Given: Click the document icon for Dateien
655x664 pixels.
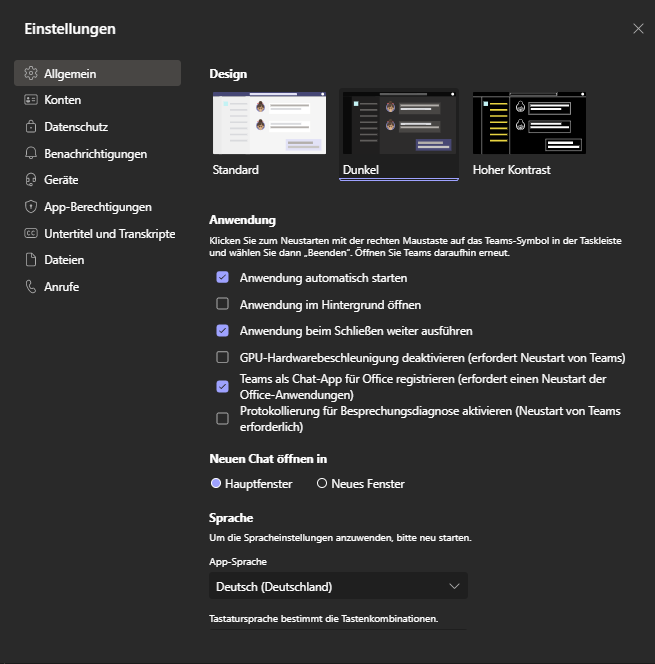Looking at the screenshot, I should 31,260.
